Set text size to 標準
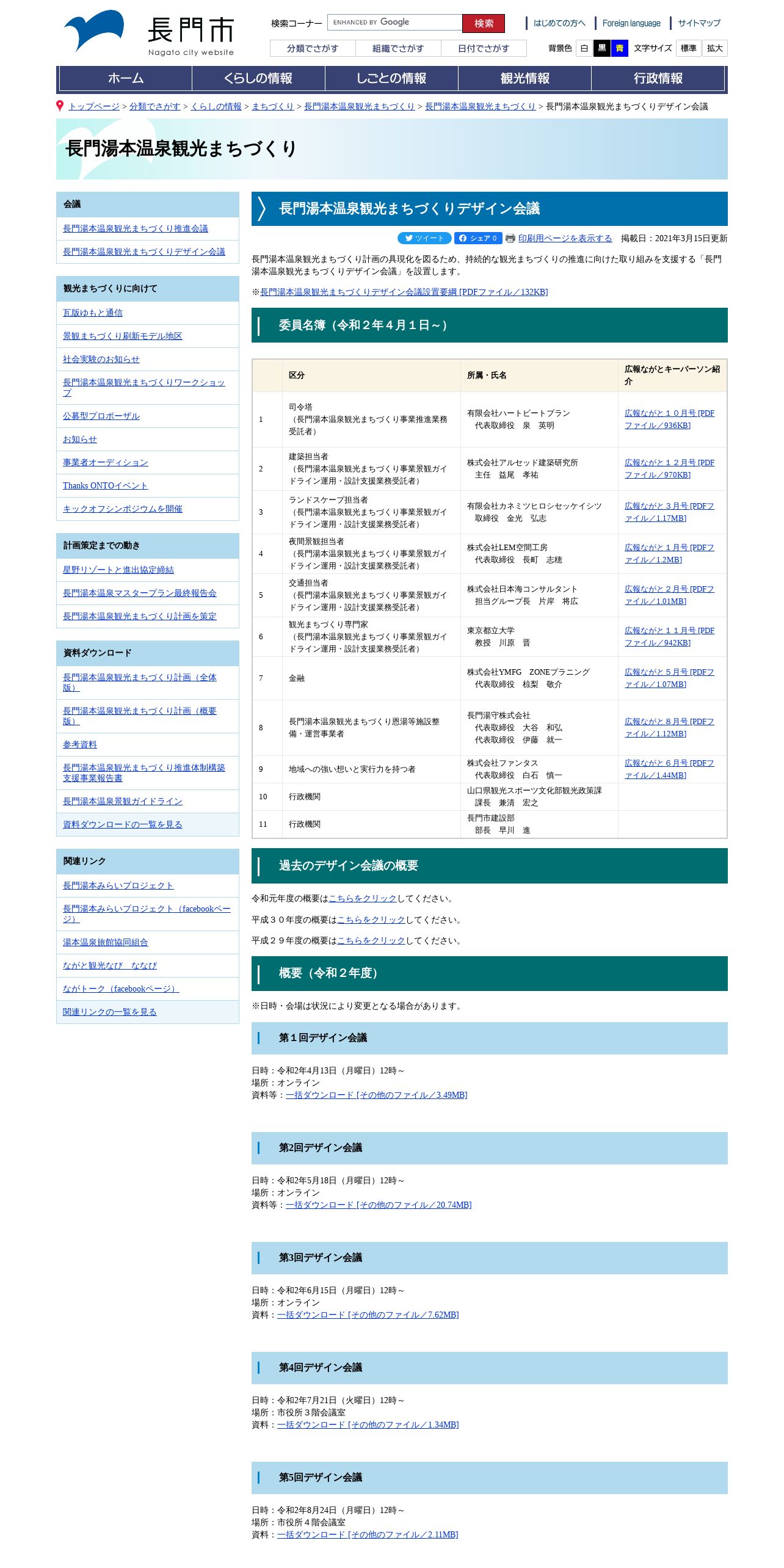 tap(688, 48)
